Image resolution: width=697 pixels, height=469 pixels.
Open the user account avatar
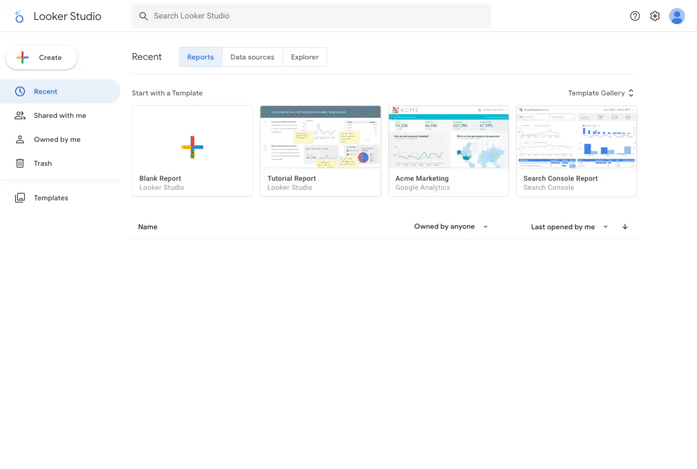[677, 16]
